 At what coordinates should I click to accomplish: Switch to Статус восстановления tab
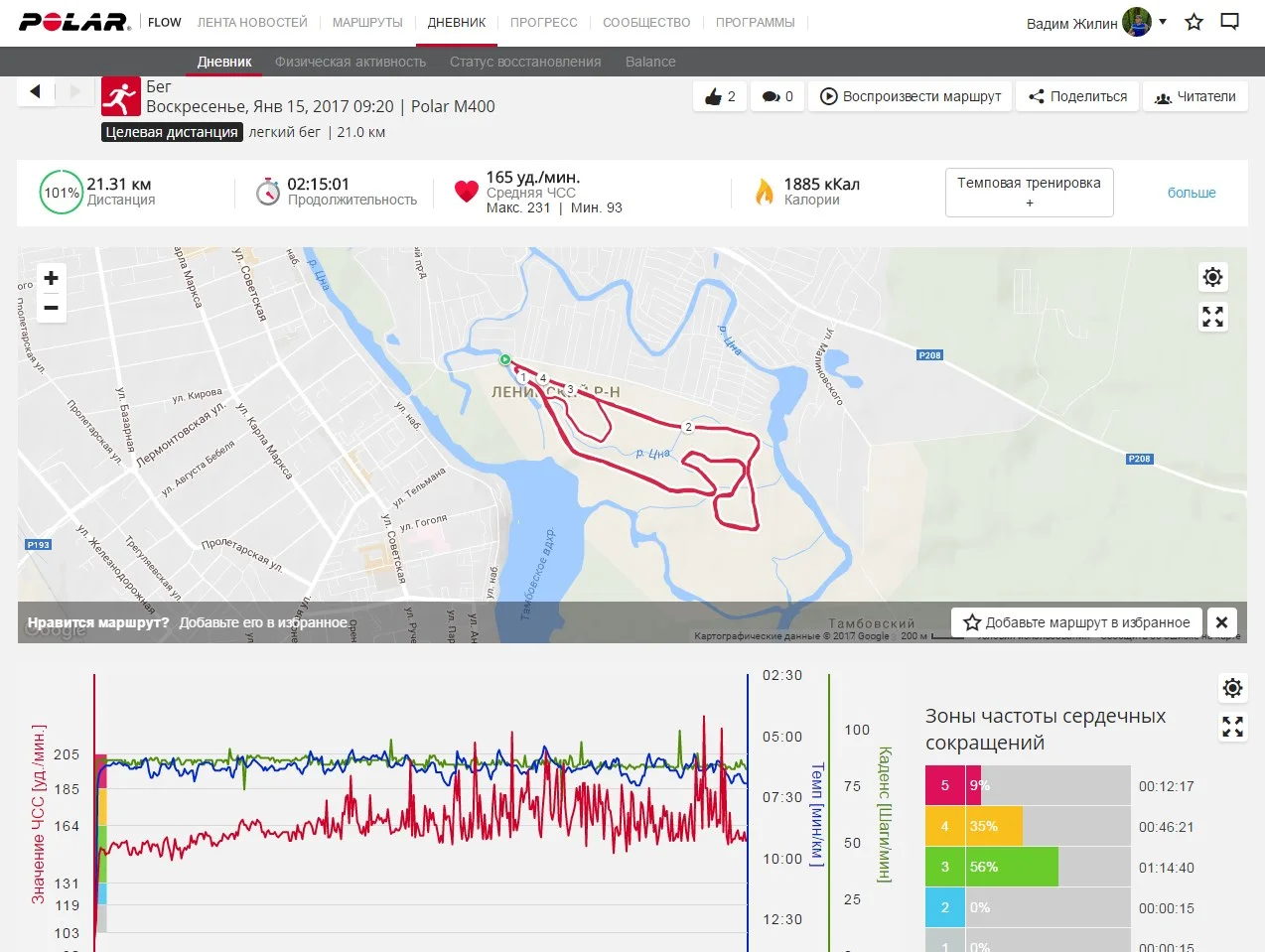coord(524,62)
